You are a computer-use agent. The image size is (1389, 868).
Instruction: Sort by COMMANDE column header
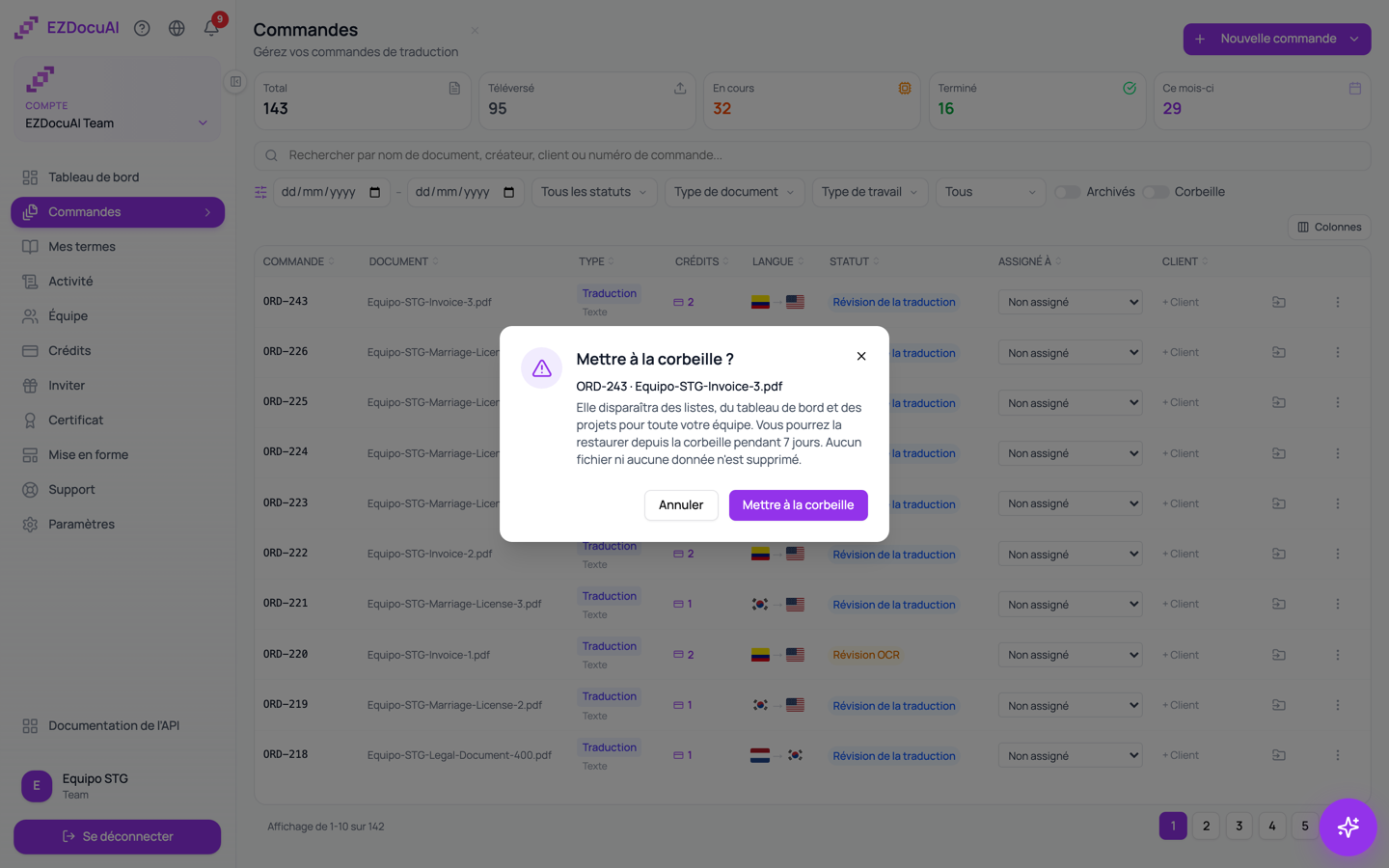pos(299,261)
